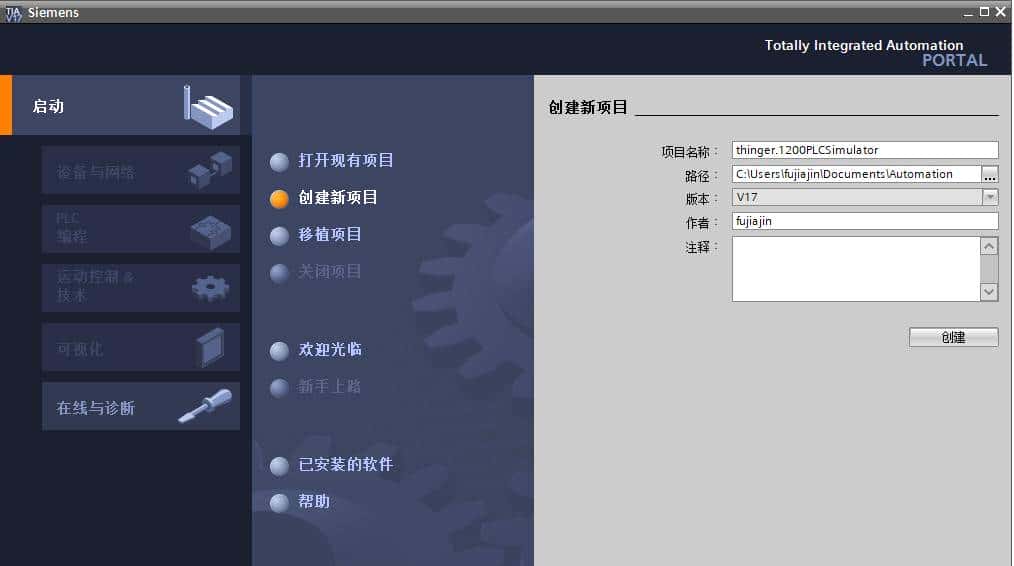Open 欢迎光临 welcome tour

330,349
